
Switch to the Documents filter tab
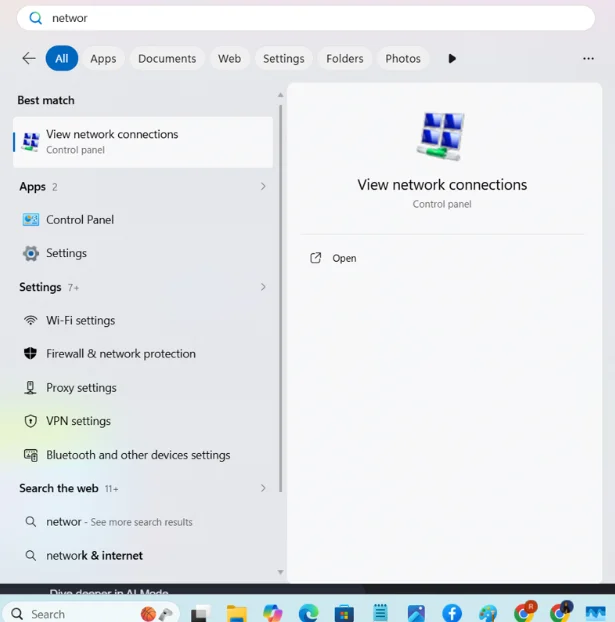point(167,58)
